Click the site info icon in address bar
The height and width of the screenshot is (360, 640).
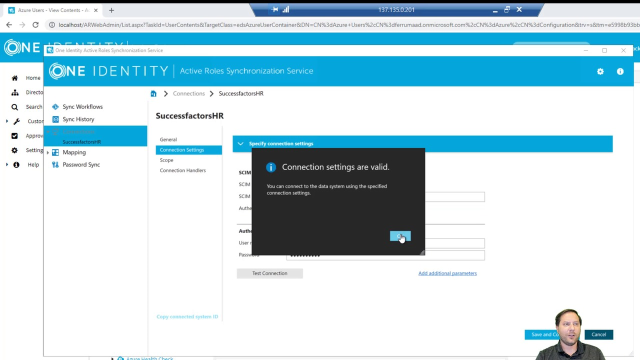click(52, 25)
